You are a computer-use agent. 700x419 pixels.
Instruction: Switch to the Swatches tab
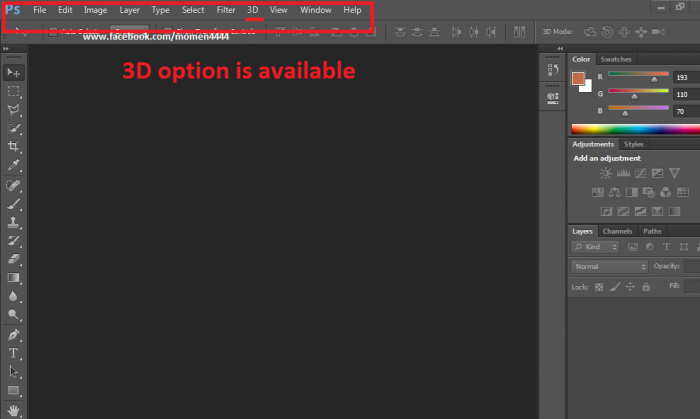point(616,59)
